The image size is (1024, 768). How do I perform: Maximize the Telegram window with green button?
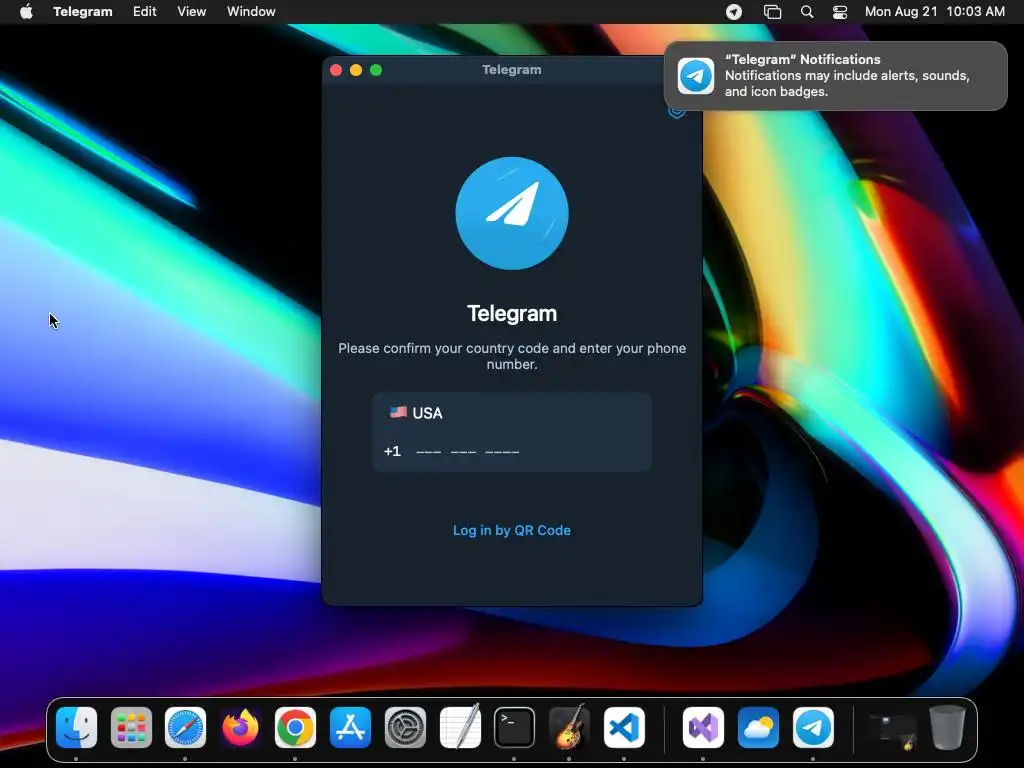coord(376,70)
